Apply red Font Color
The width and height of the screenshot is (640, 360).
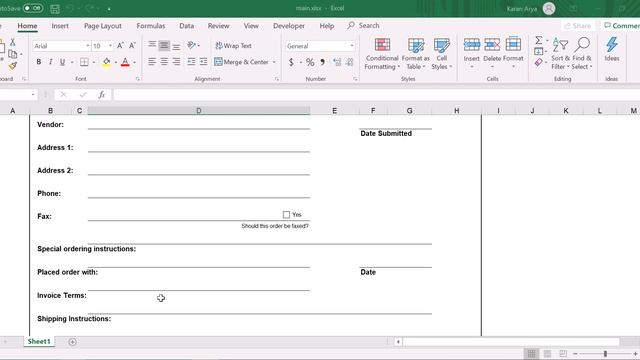point(125,62)
